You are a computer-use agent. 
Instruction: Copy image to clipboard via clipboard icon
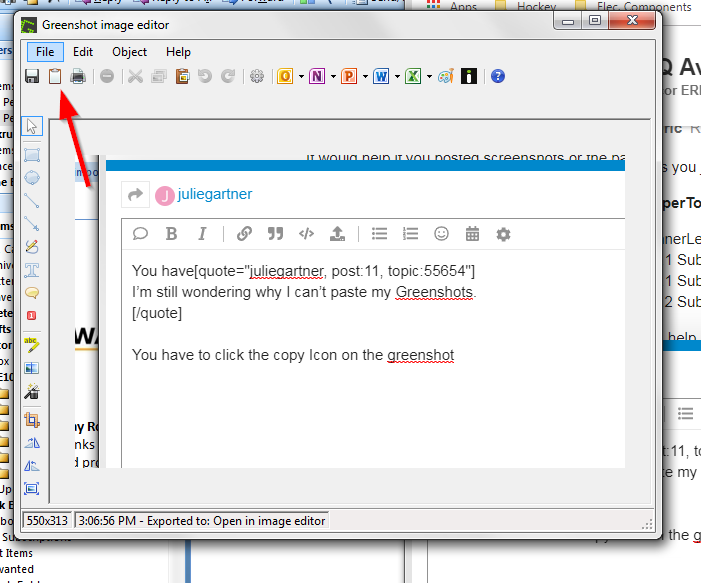55,76
